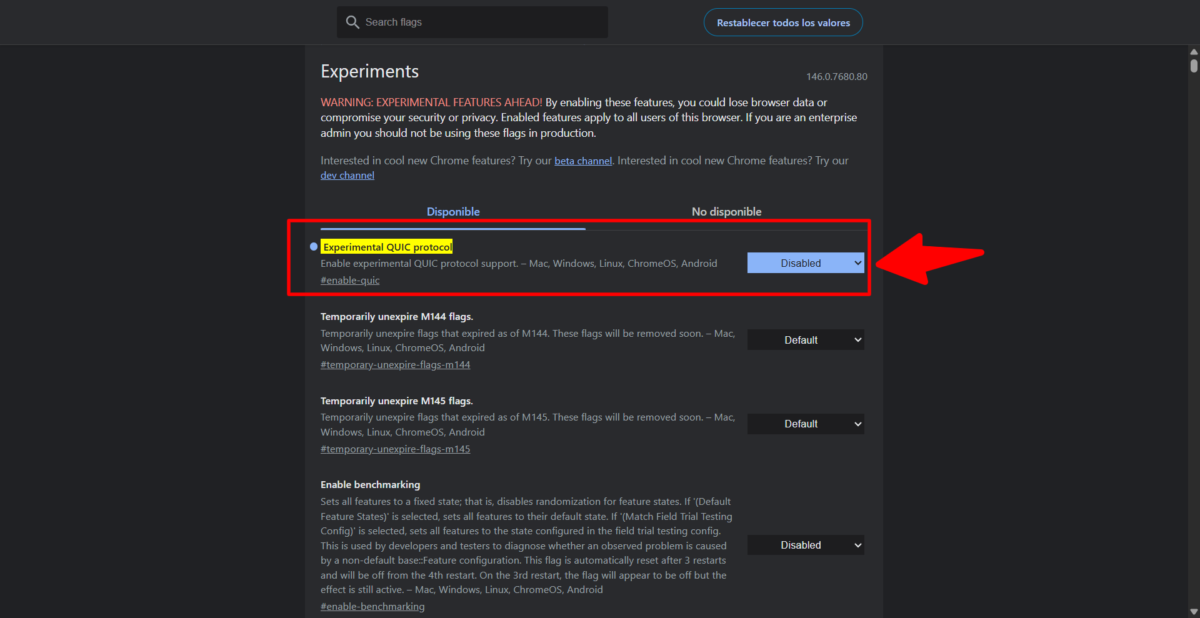Open the Experimental QUIC protocol dropdown
1200x618 pixels.
(805, 263)
